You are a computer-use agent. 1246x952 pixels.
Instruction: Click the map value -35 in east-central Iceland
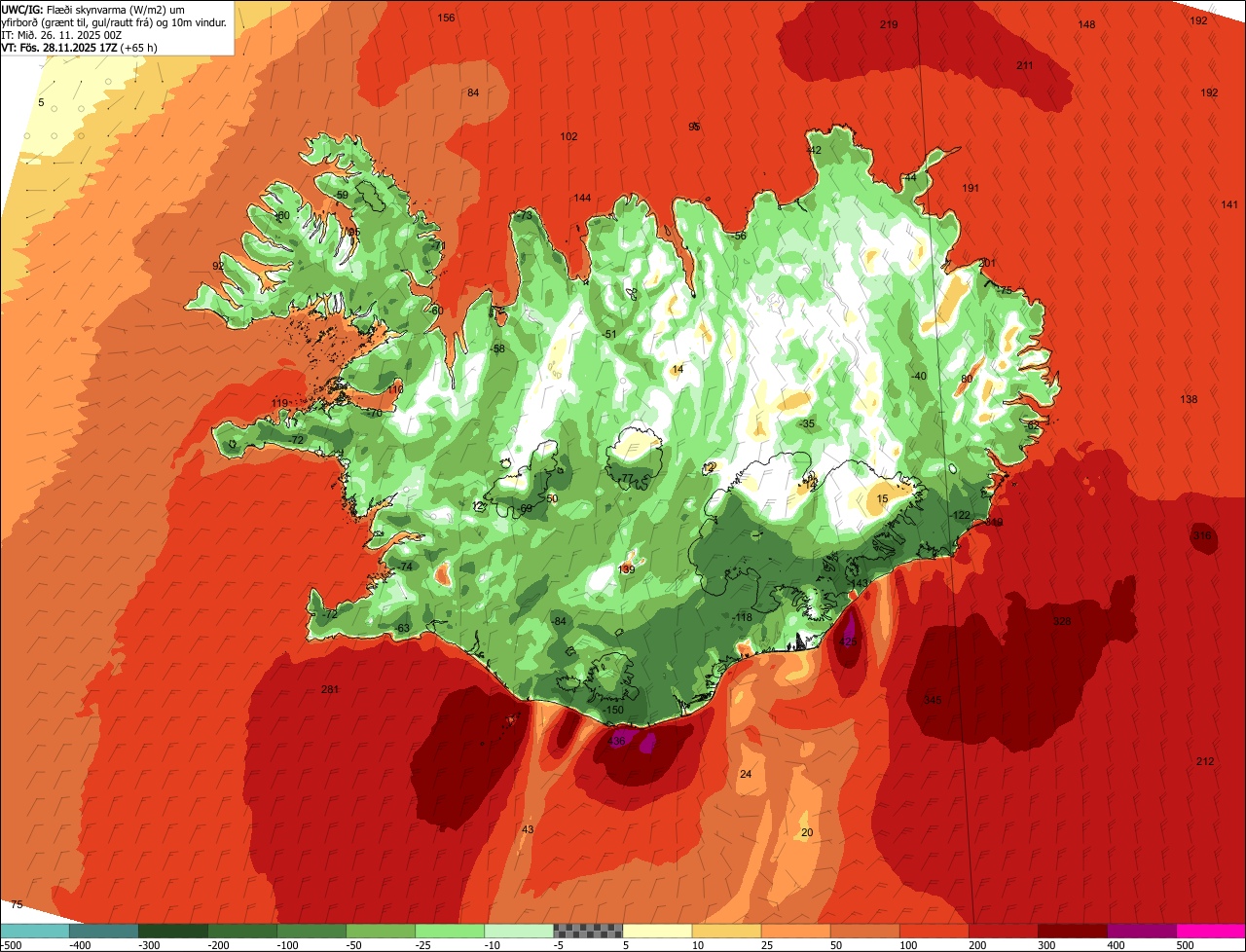pyautogui.click(x=807, y=424)
